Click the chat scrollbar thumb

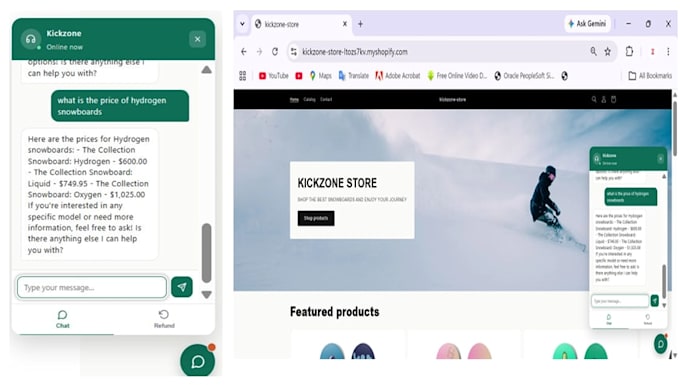pyautogui.click(x=206, y=253)
